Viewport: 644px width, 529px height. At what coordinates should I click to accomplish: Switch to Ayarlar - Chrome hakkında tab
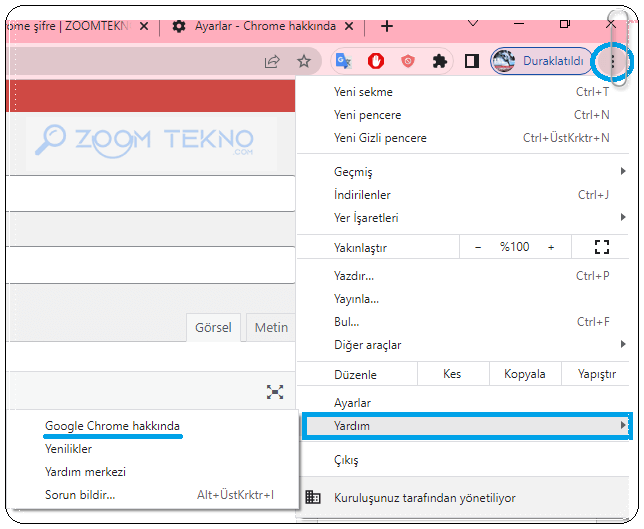click(262, 26)
